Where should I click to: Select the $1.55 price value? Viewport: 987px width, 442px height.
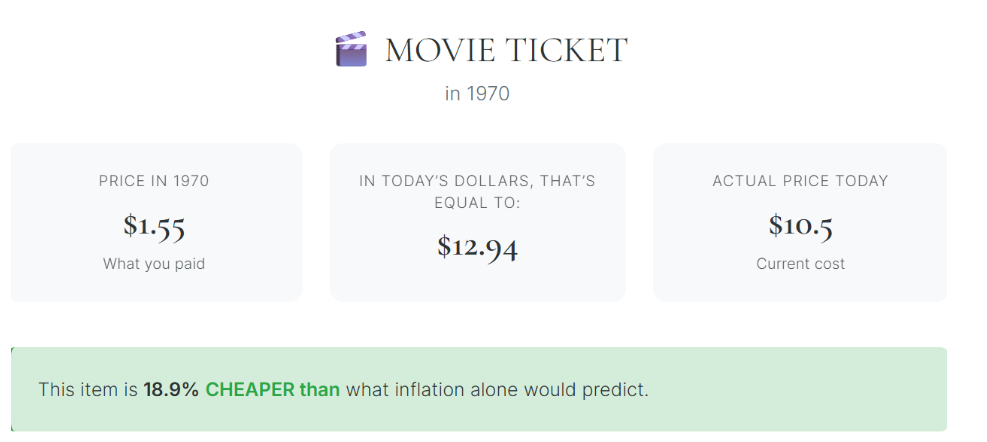(154, 225)
